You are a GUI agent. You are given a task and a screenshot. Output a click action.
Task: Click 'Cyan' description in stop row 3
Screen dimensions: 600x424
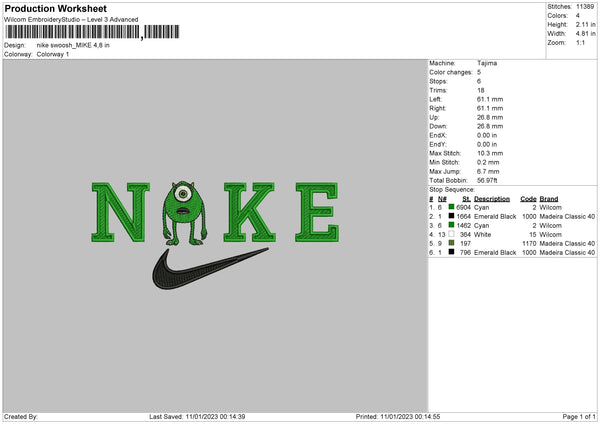coord(482,225)
